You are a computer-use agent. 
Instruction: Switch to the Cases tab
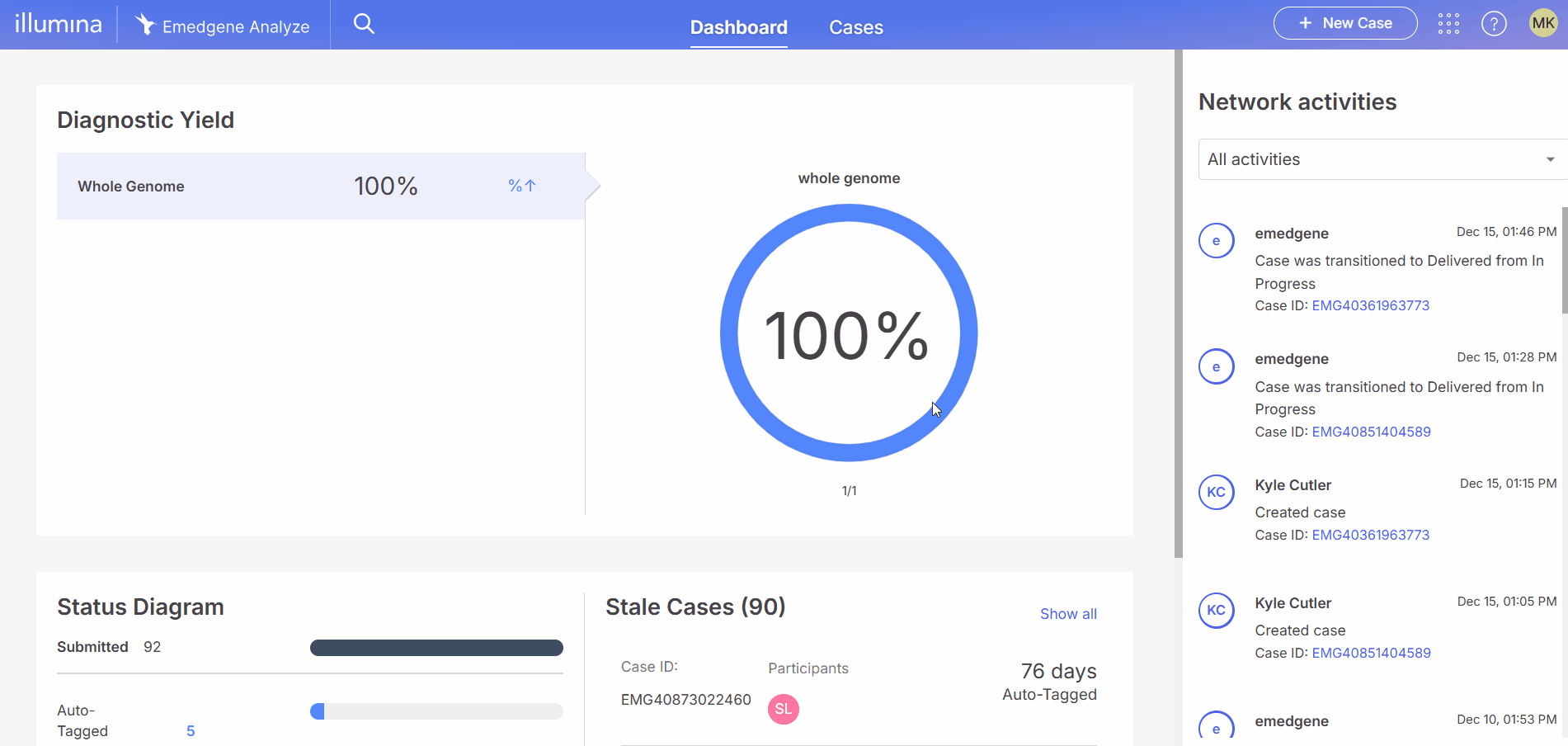855,27
